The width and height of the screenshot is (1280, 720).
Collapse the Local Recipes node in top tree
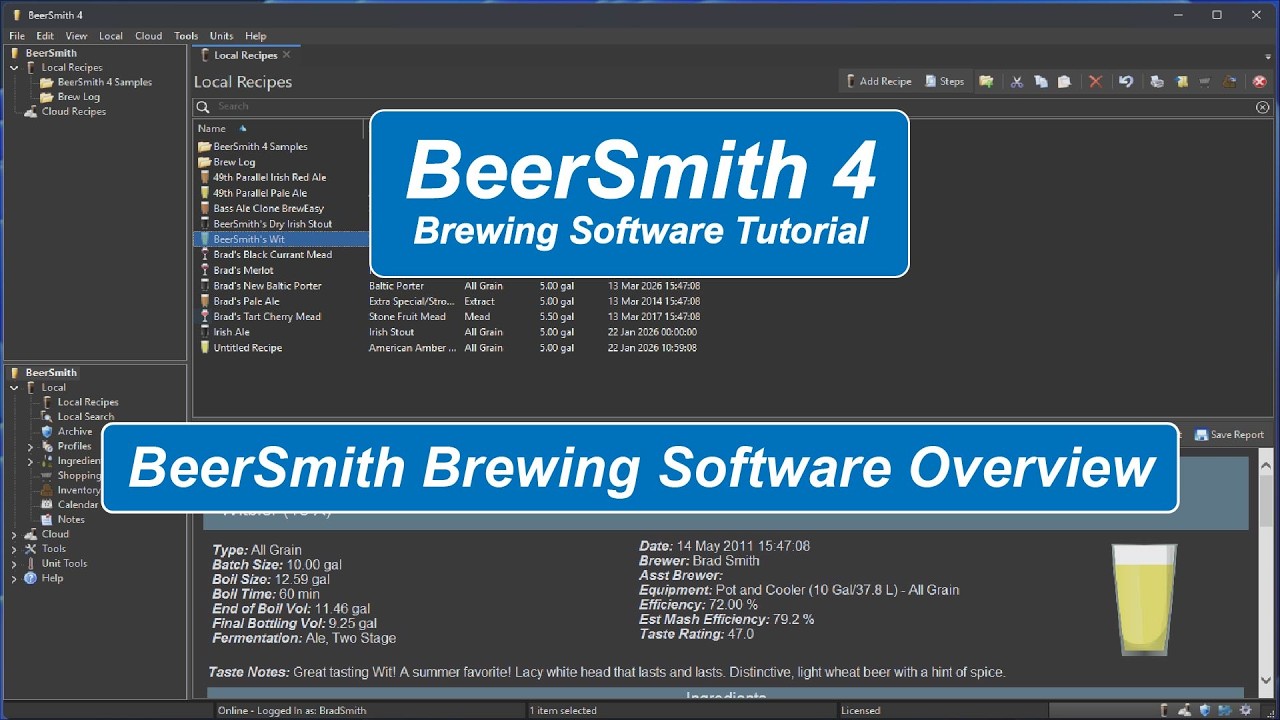[15, 68]
